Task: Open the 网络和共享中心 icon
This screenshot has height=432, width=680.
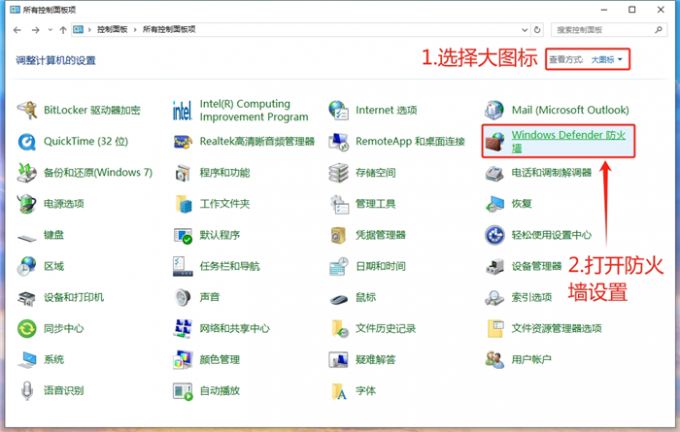Action: [x=182, y=329]
